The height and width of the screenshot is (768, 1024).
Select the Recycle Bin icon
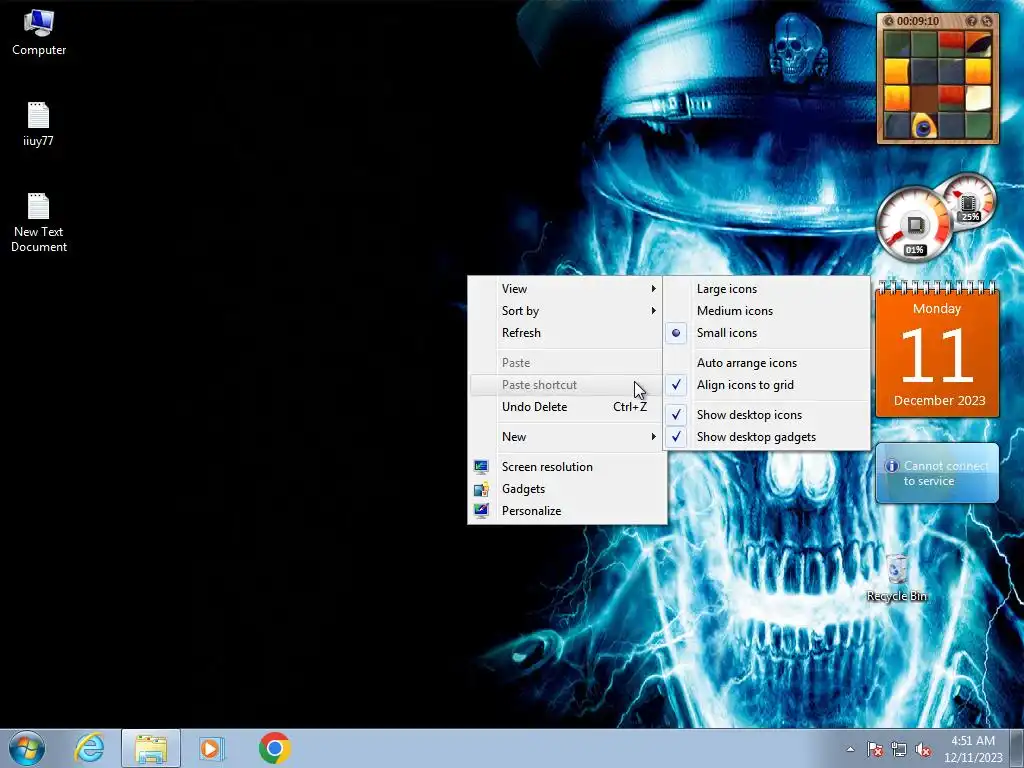pos(897,578)
